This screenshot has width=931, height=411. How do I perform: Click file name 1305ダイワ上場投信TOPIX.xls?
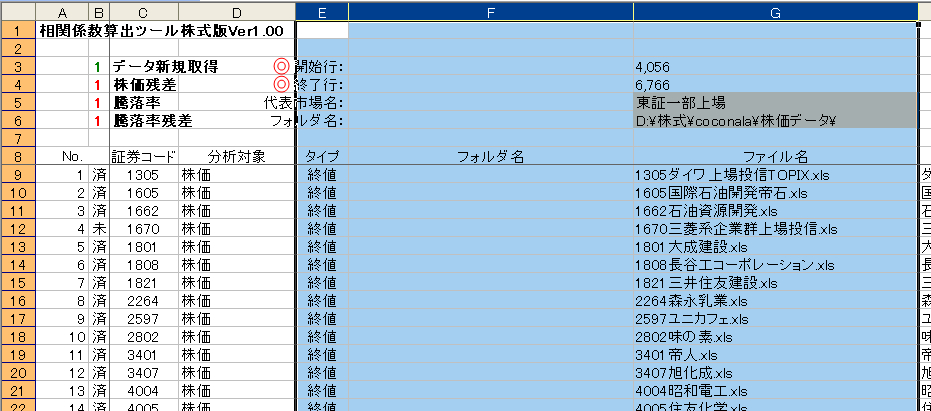point(732,175)
